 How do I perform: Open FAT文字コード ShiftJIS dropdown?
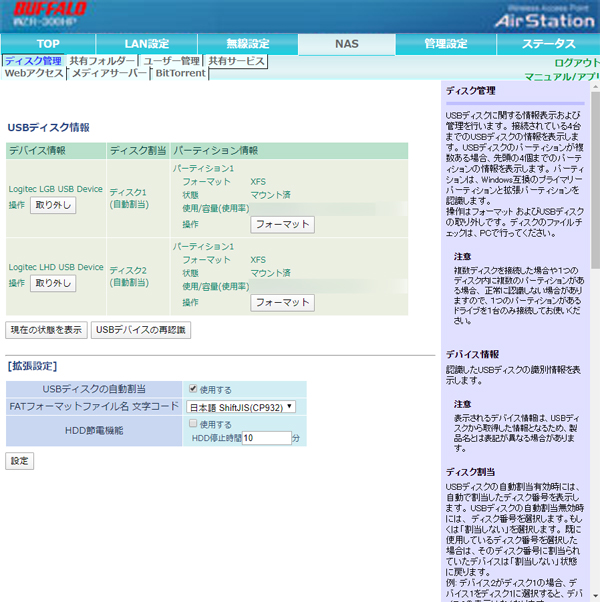(241, 407)
